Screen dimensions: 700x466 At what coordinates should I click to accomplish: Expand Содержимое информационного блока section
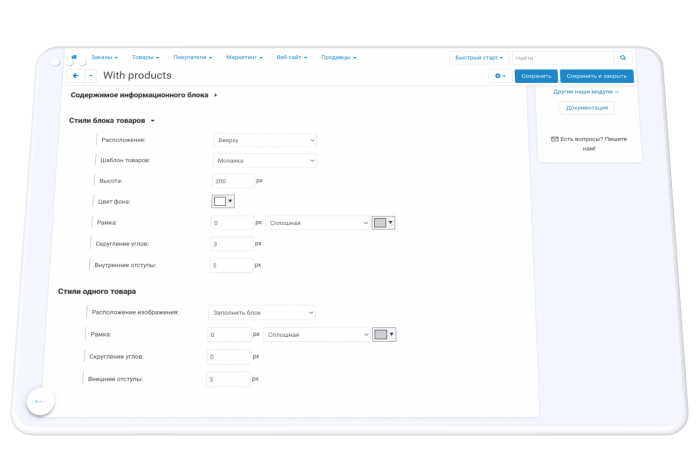pyautogui.click(x=143, y=95)
